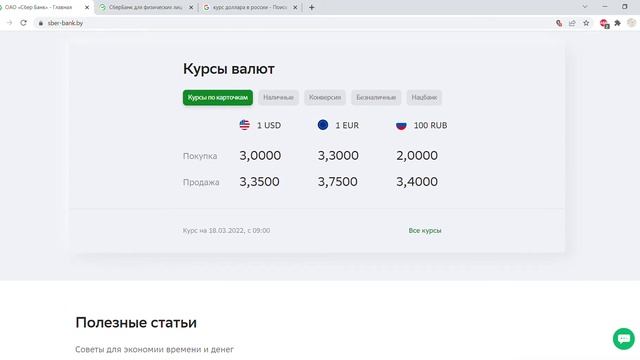Select the EUR purchase rate 3,3000
Screen dimensions: 640x360
[338, 156]
